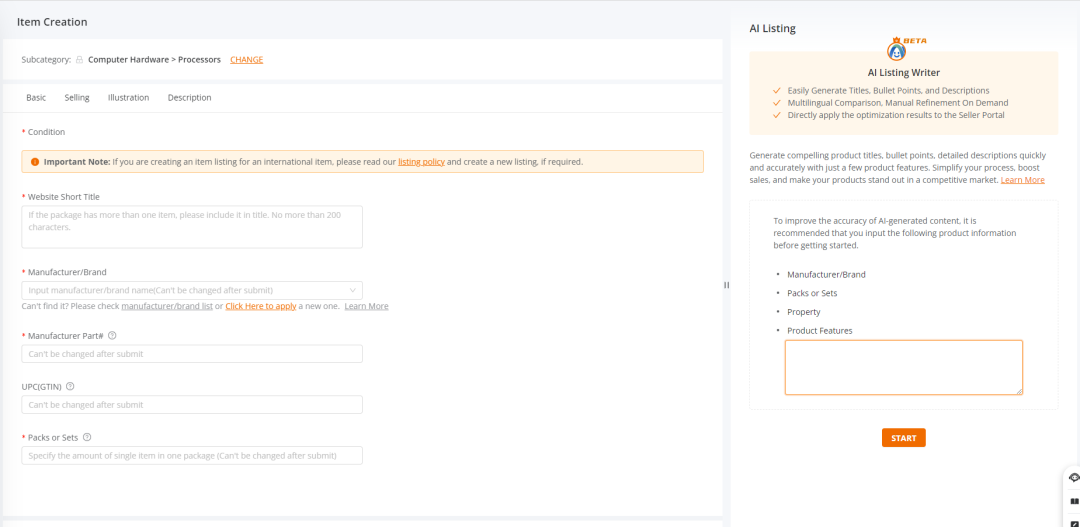The image size is (1080, 527).
Task: Click the orange Important Note warning icon
Action: point(35,161)
